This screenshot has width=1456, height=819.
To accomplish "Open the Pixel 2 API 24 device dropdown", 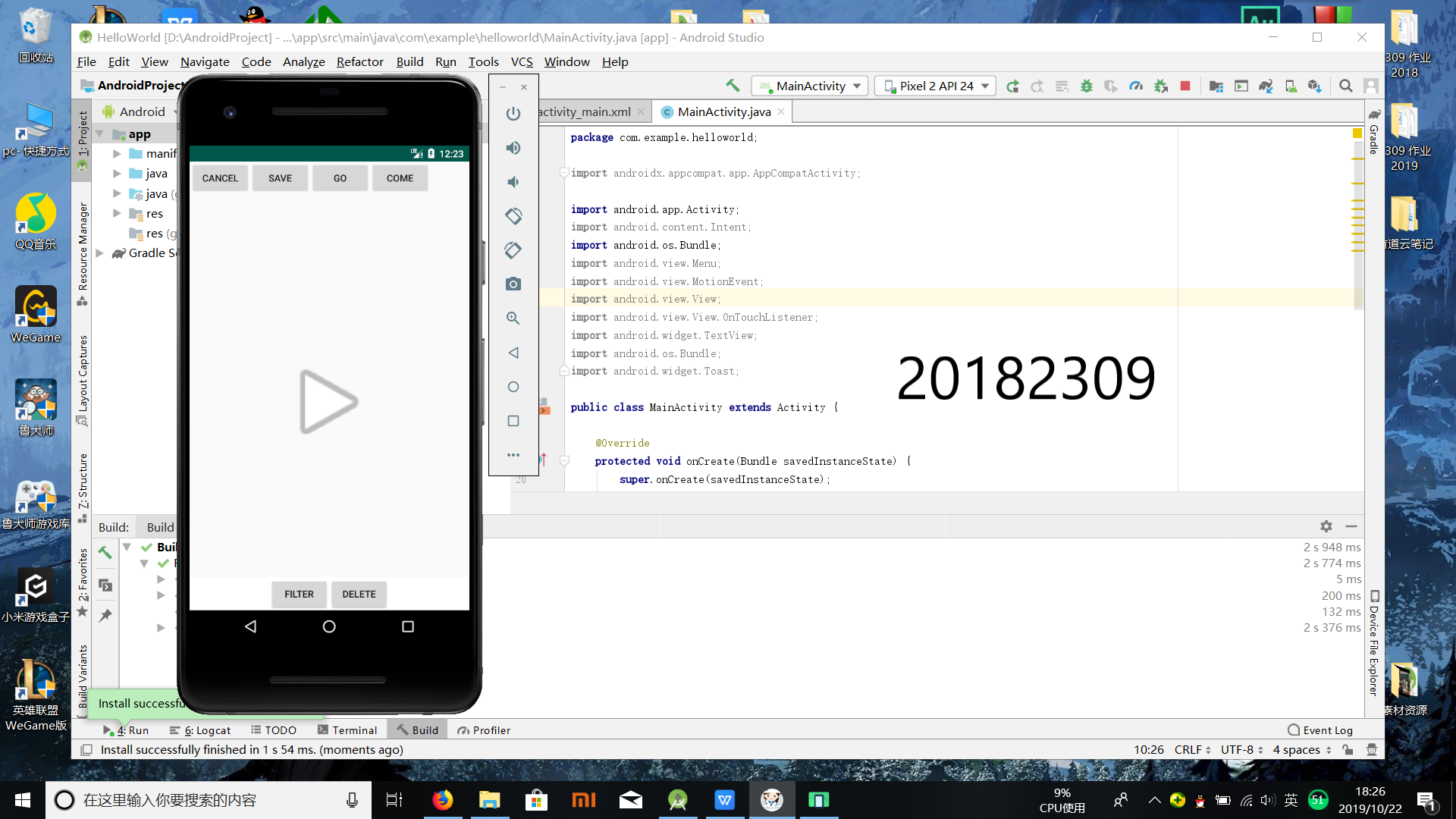I will pos(935,86).
